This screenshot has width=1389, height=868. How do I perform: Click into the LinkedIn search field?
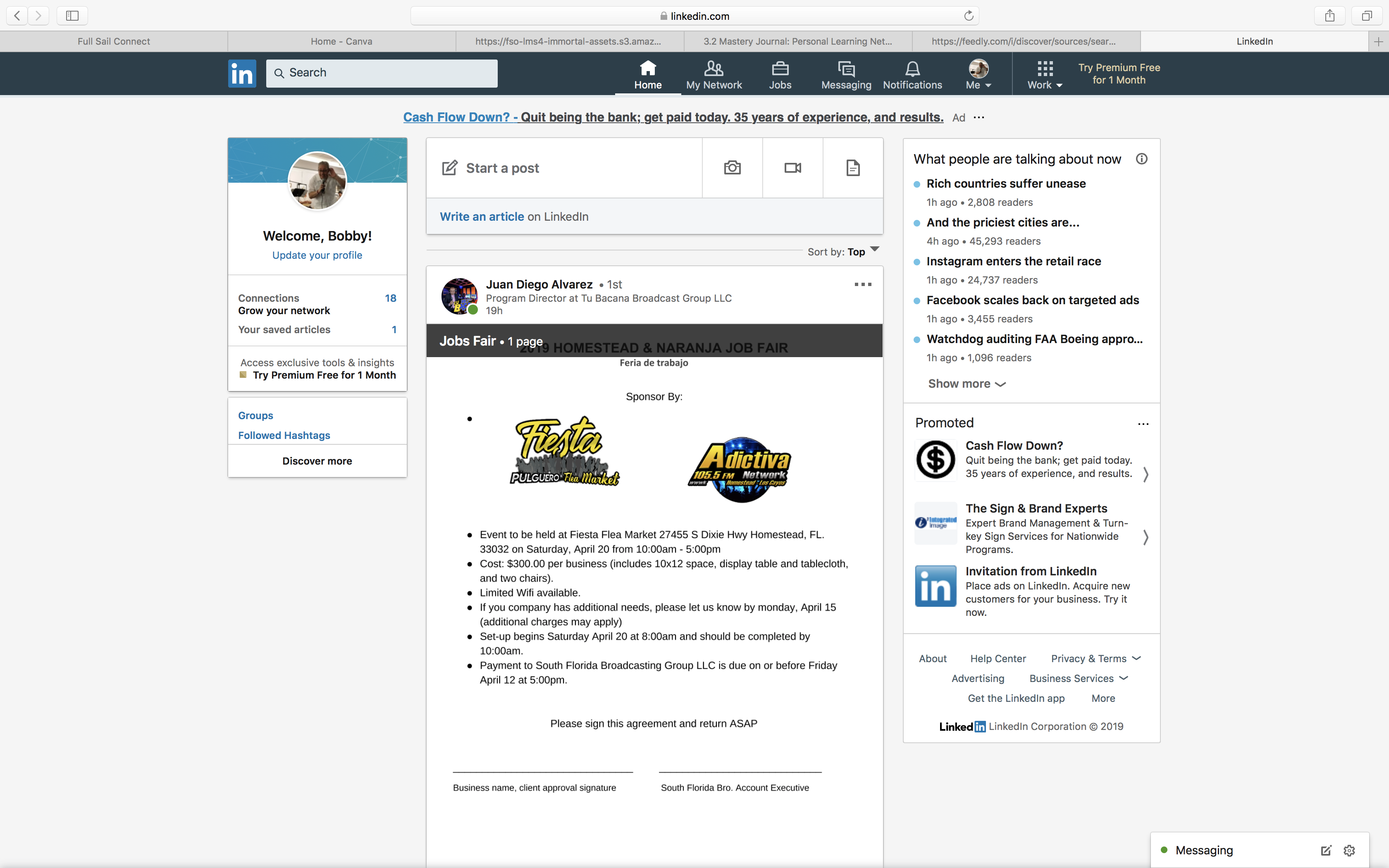[382, 73]
